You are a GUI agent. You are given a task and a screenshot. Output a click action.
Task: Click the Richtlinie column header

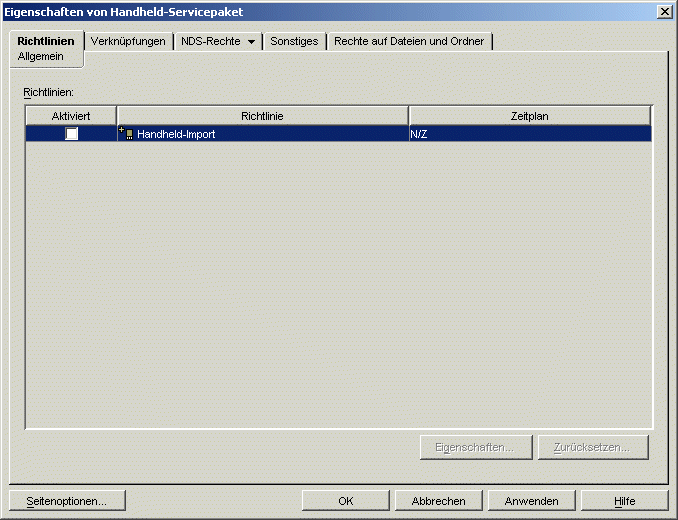point(262,116)
